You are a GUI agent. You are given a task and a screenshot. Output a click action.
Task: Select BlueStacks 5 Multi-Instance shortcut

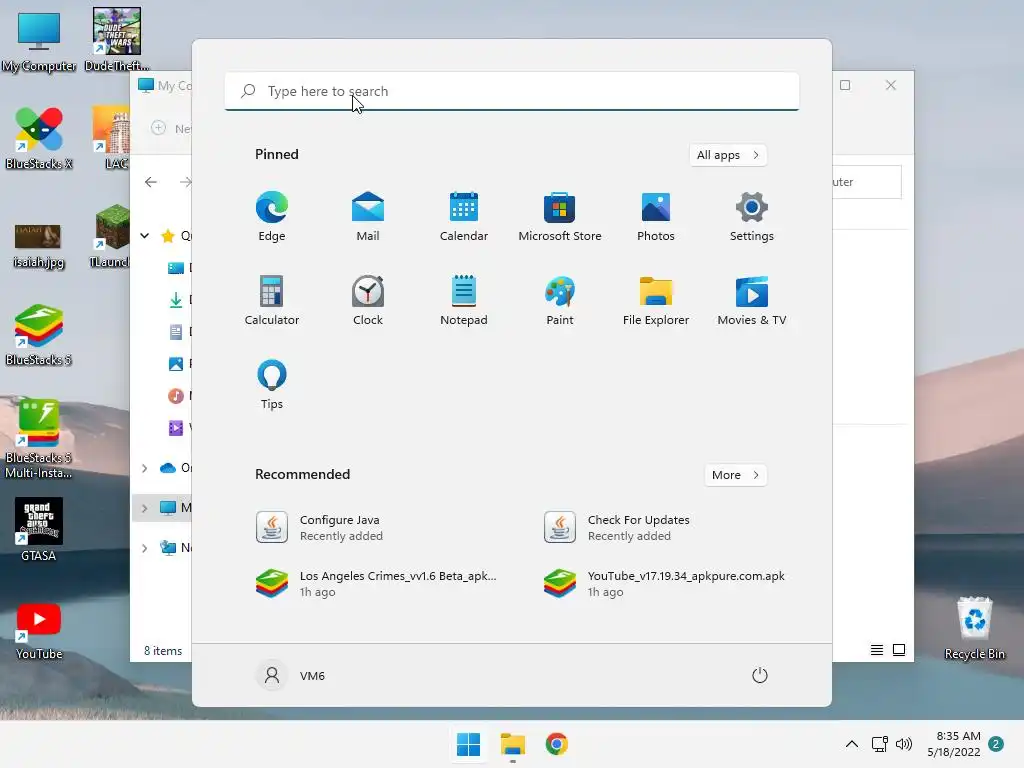[39, 439]
